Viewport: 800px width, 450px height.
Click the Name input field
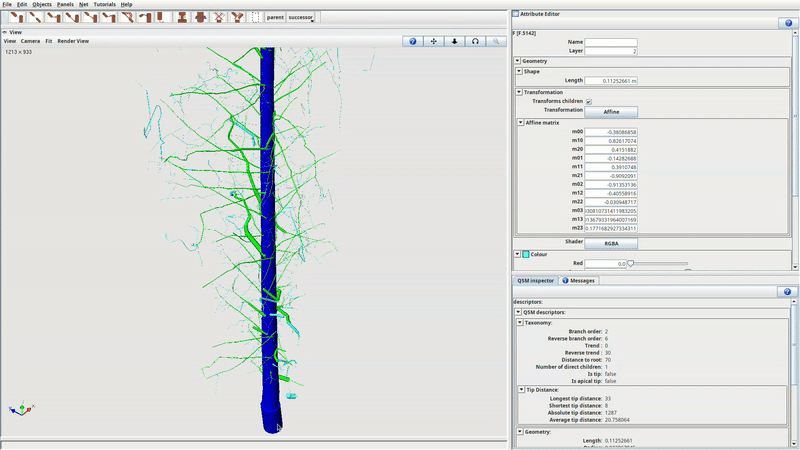pos(611,42)
